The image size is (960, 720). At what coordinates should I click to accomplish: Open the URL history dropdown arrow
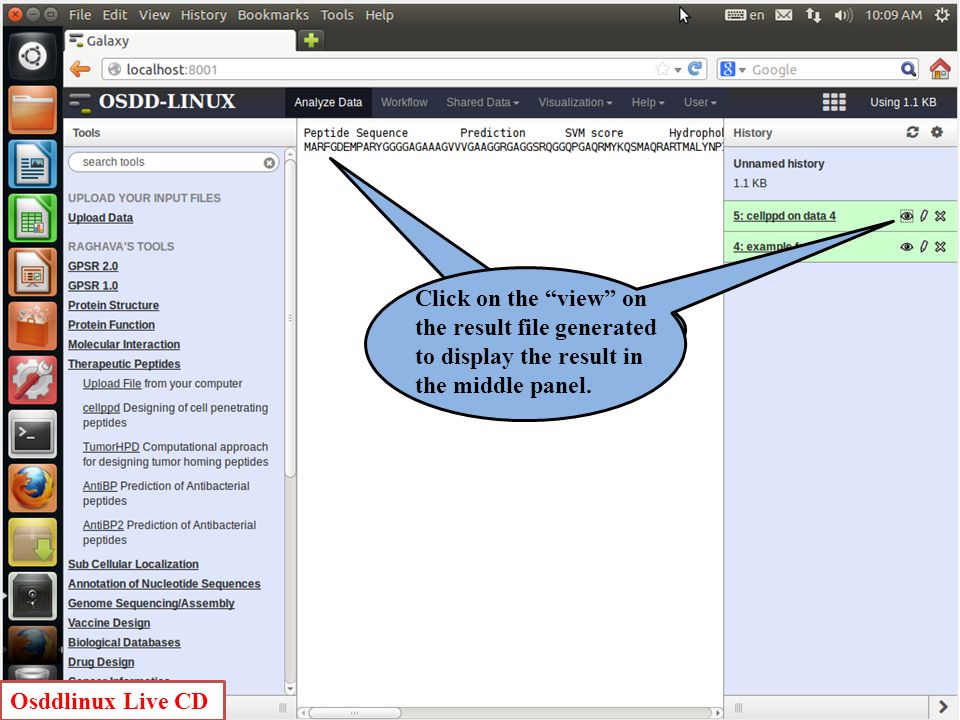[678, 70]
